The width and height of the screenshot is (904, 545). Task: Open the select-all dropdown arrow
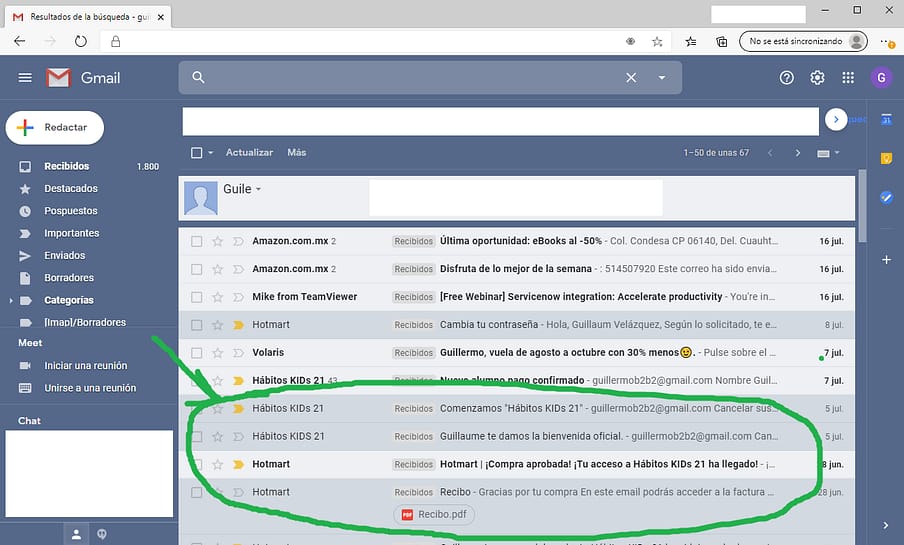(x=210, y=153)
